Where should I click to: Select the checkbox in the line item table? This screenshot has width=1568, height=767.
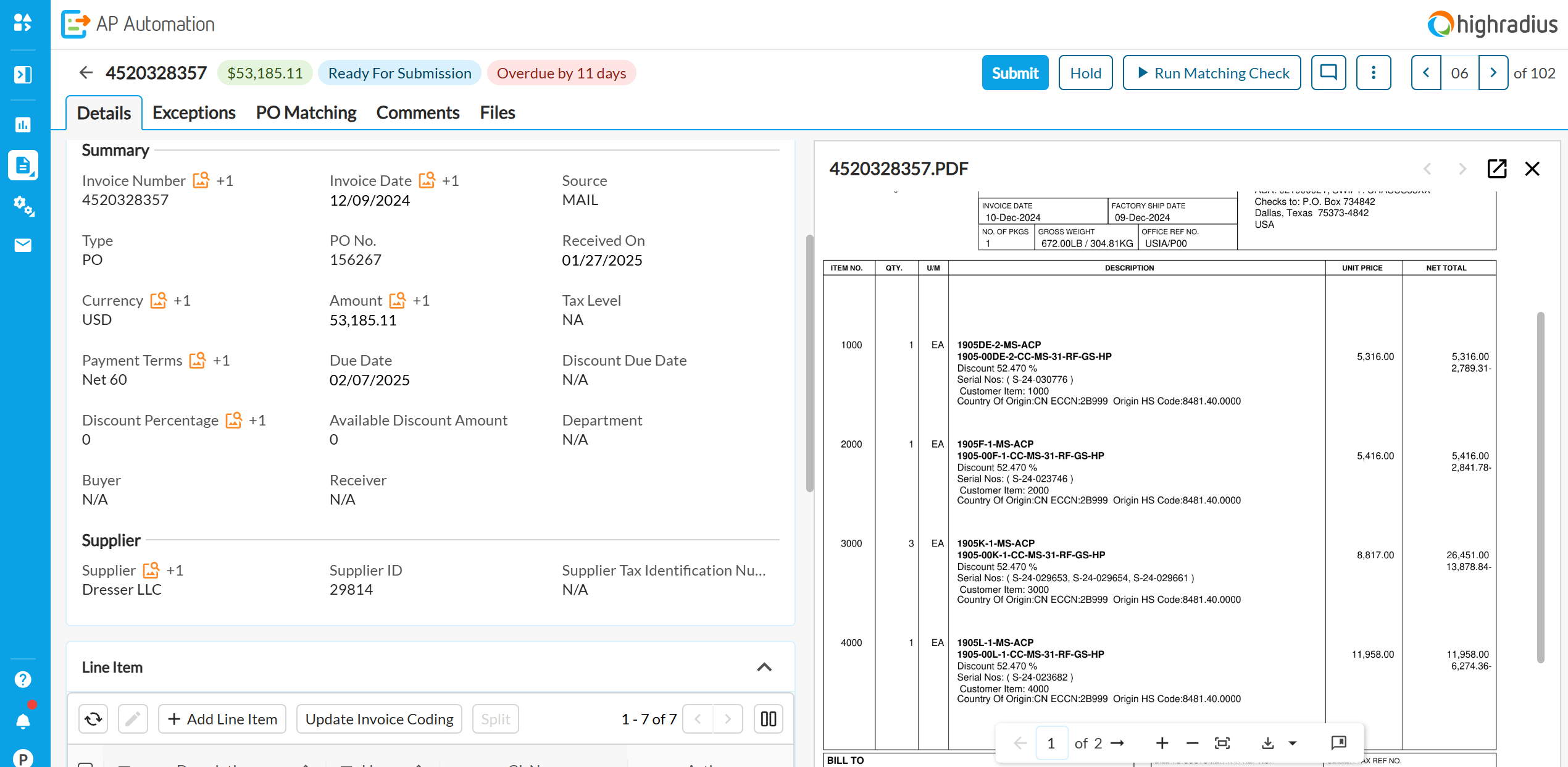[86, 764]
